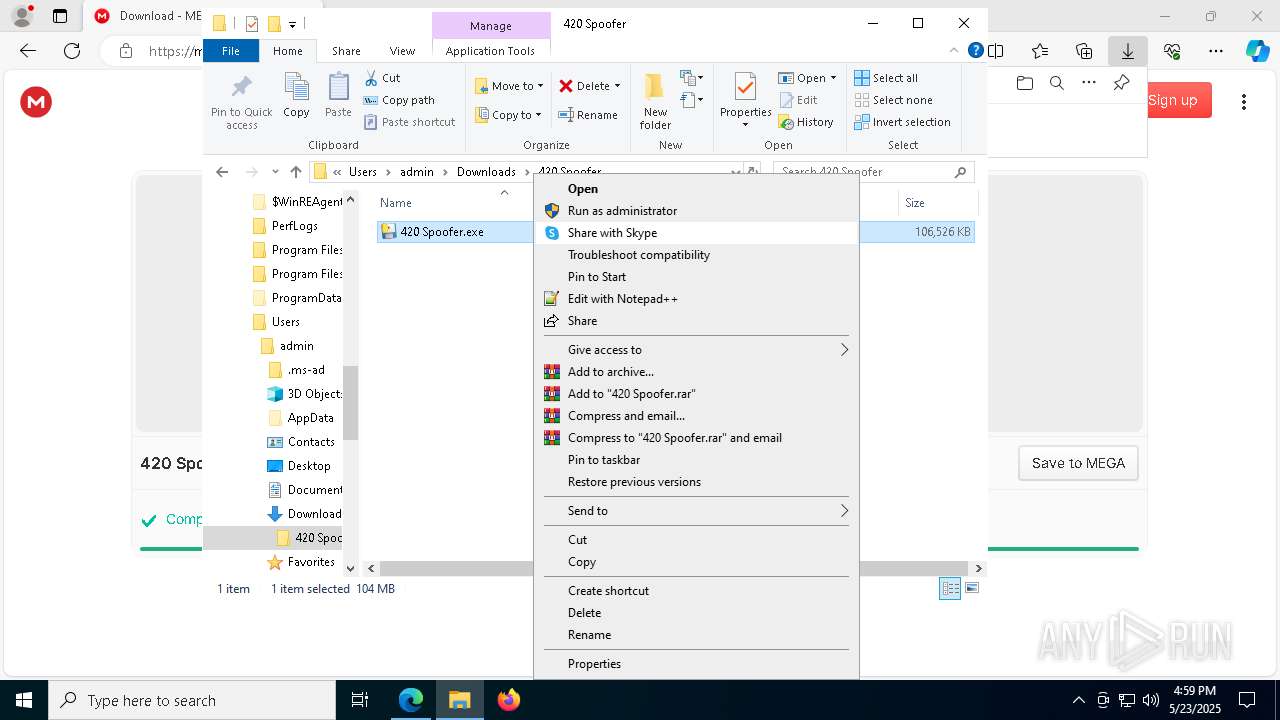This screenshot has height=720, width=1280.
Task: Open the Windows Start menu
Action: [24, 700]
